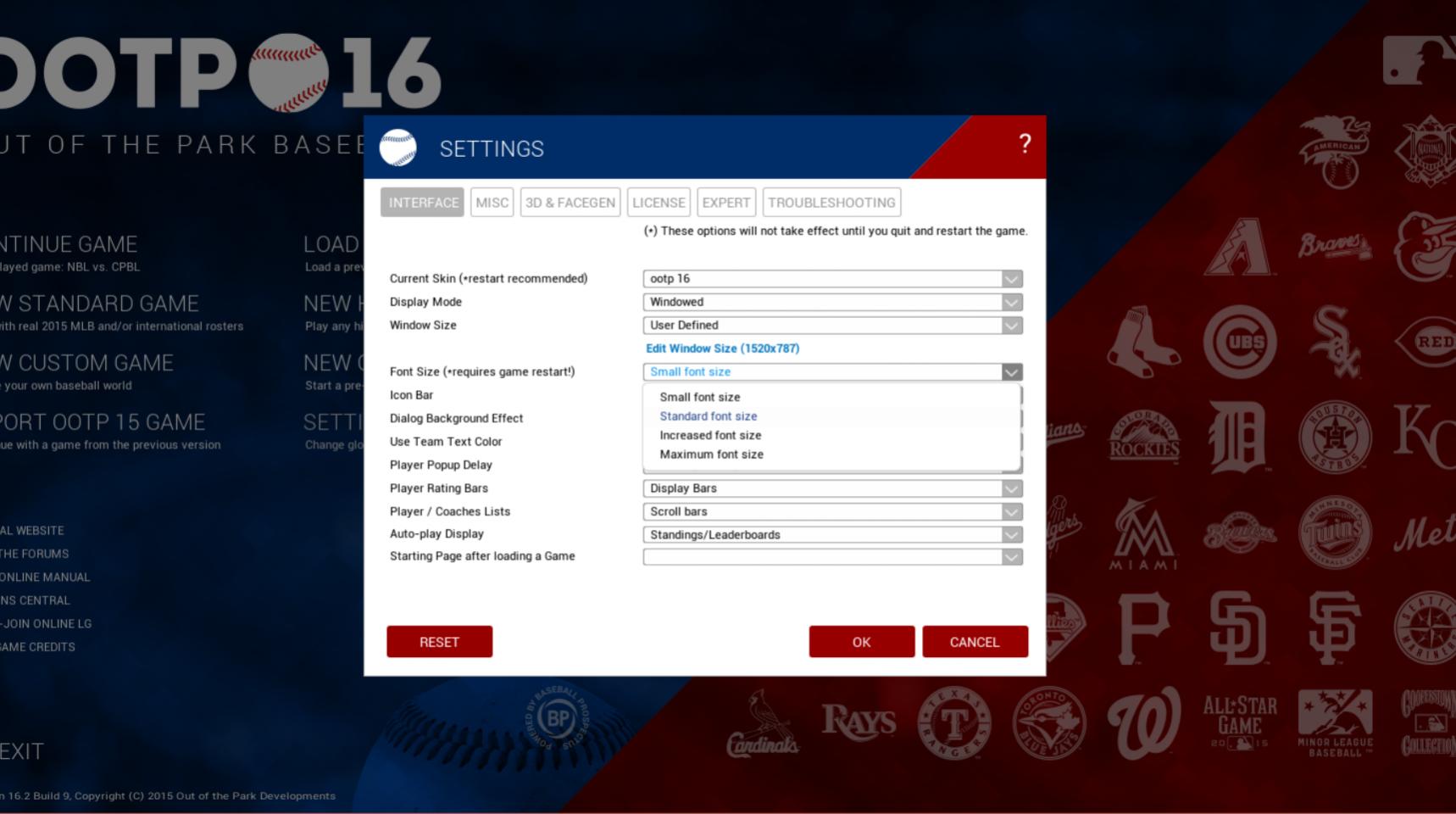The image size is (1456, 814).
Task: Choose Standard font size option
Action: point(831,416)
